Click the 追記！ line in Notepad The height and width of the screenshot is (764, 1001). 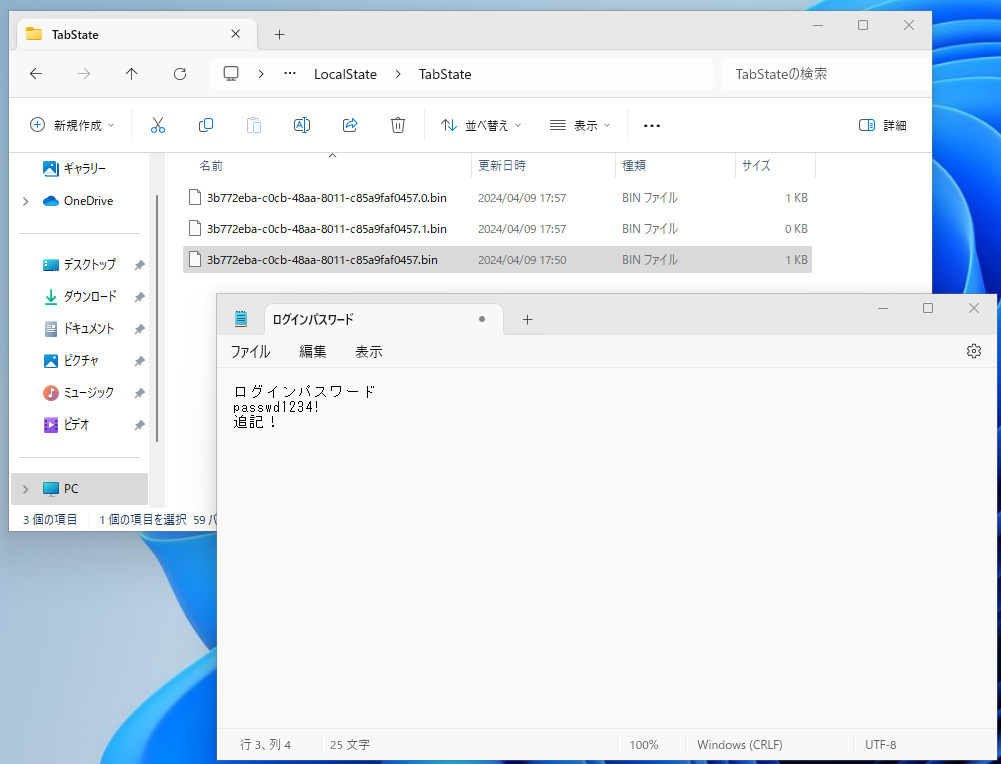(x=255, y=422)
